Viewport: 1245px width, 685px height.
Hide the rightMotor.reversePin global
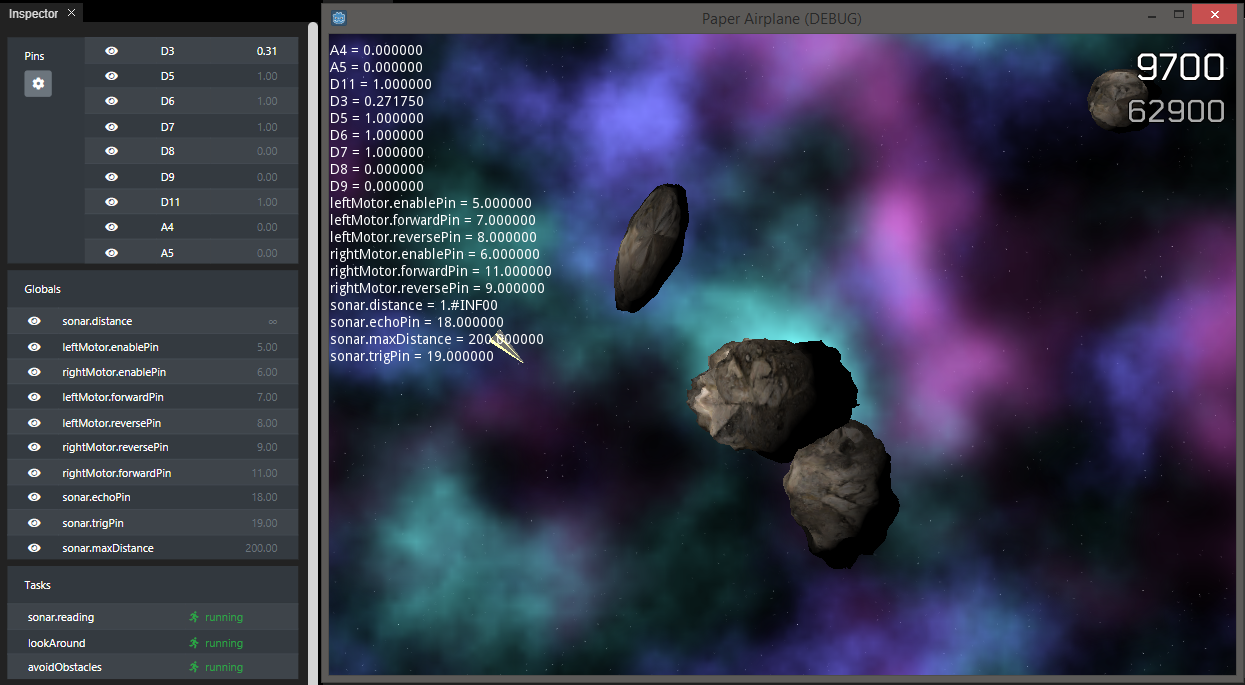point(34,447)
